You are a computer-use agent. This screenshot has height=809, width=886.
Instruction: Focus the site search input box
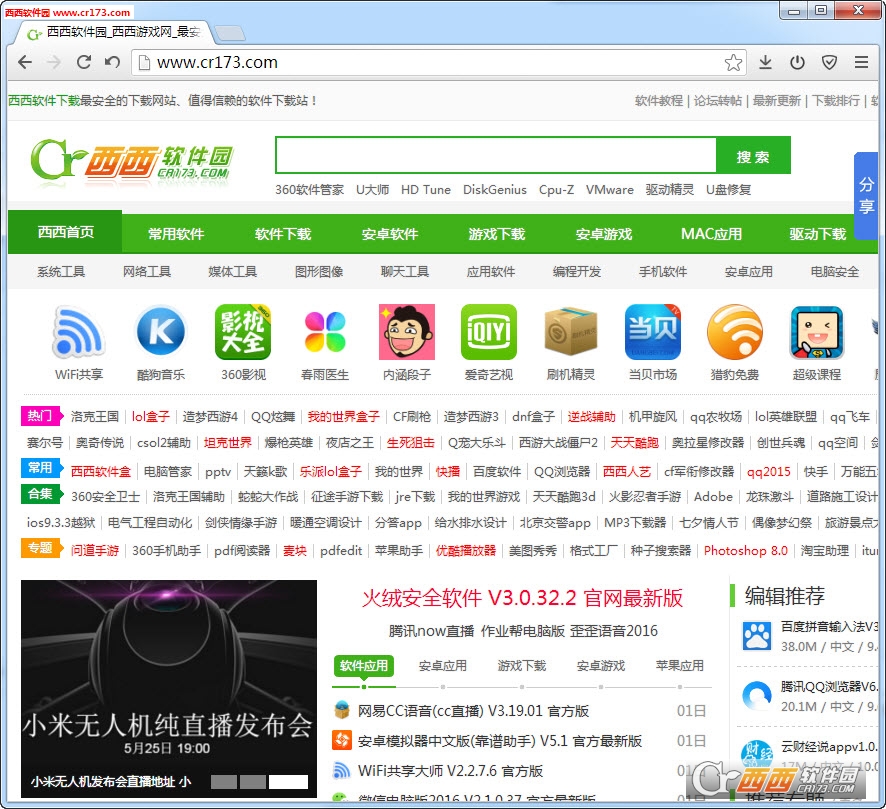(496, 155)
